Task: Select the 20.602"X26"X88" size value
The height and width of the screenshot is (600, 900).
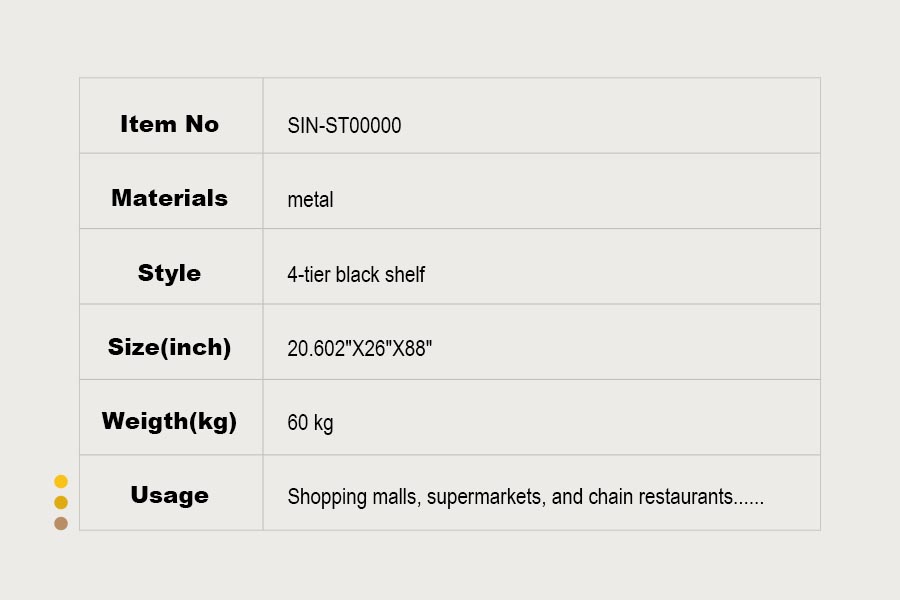Action: point(360,349)
